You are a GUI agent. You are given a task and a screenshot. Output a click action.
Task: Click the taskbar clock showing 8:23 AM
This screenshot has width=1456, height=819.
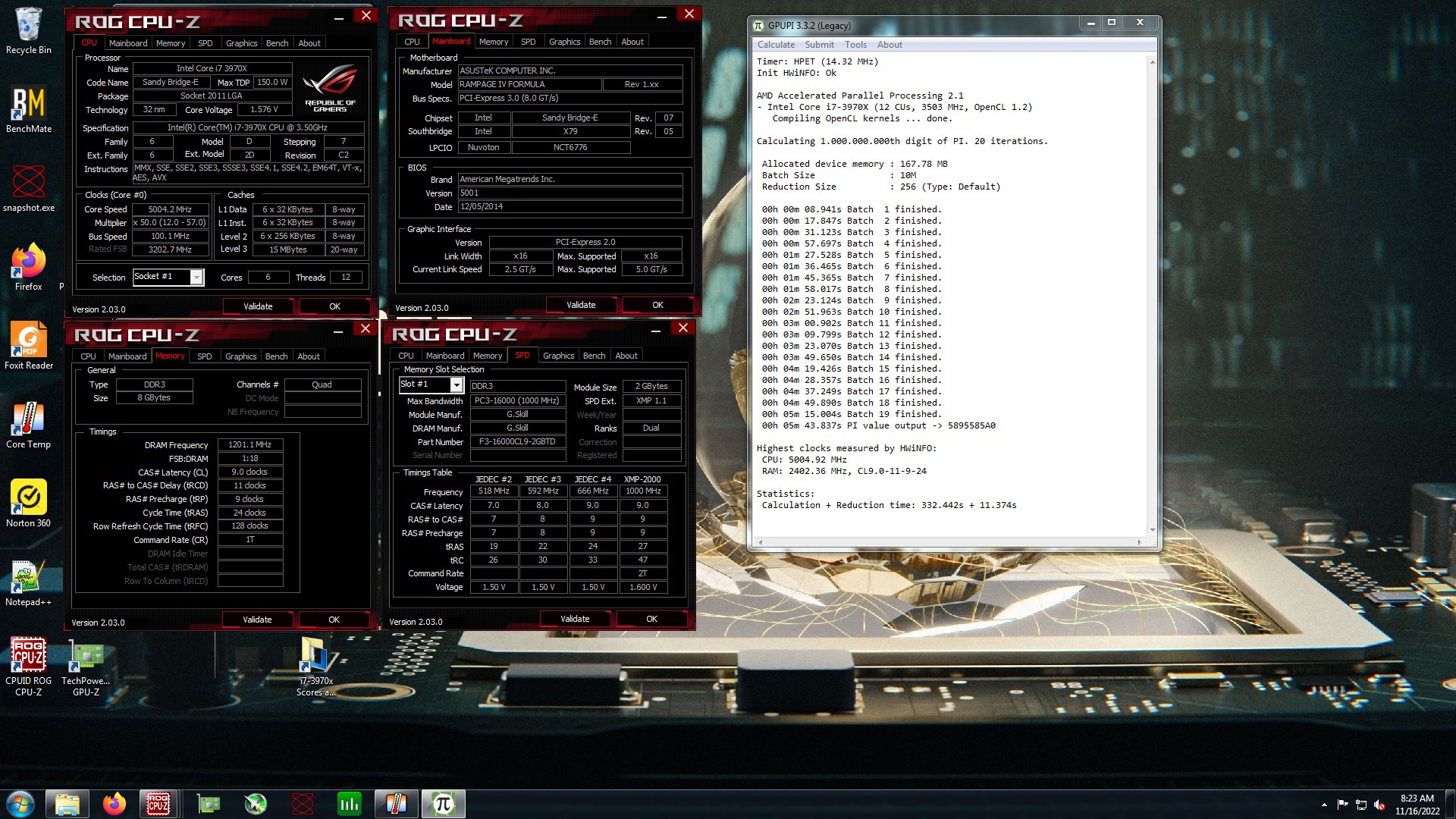pos(1417,804)
